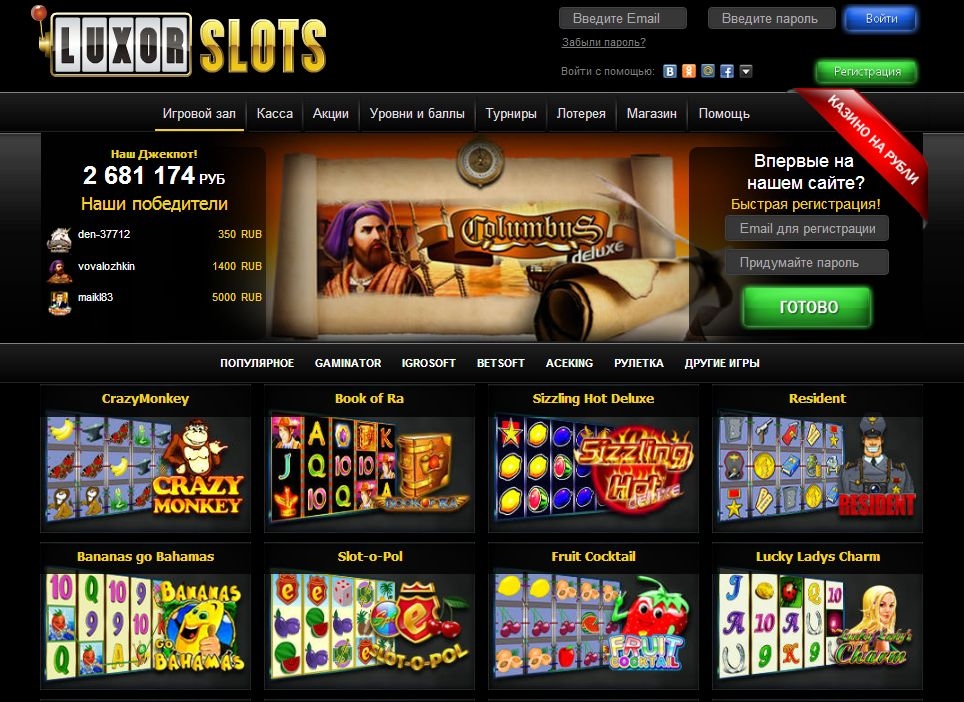
Task: Open the Турниры menu item
Action: pos(511,114)
